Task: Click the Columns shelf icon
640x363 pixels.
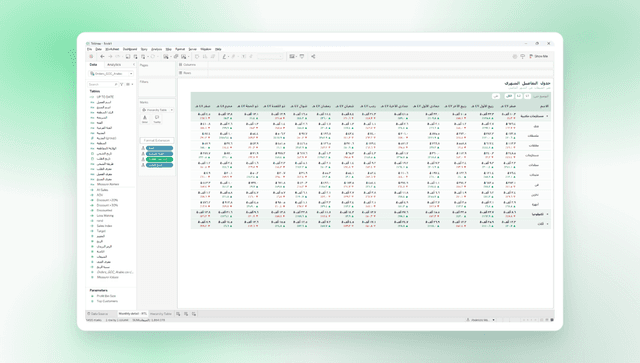Action: click(180, 65)
